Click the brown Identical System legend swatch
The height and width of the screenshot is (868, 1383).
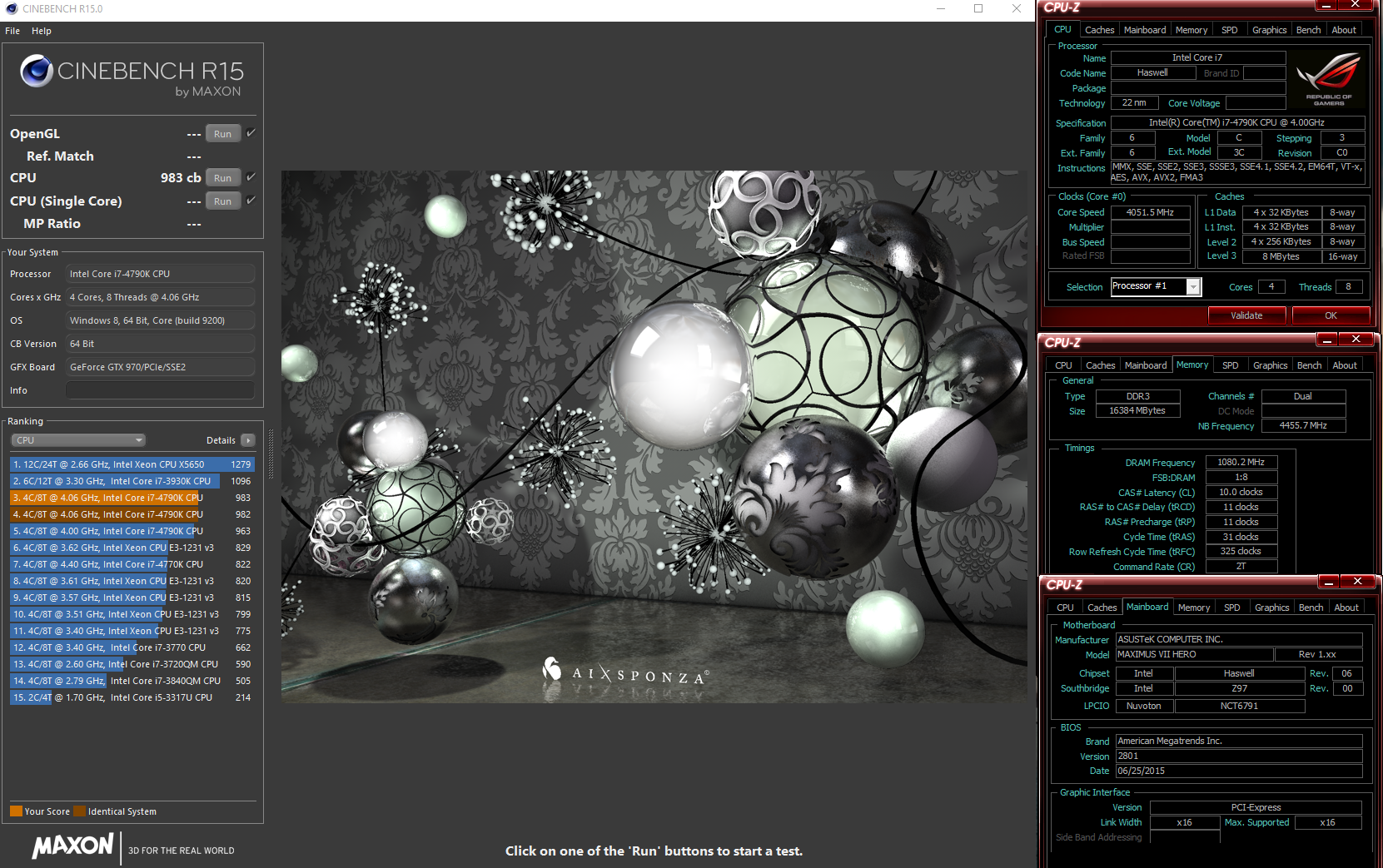tap(79, 811)
